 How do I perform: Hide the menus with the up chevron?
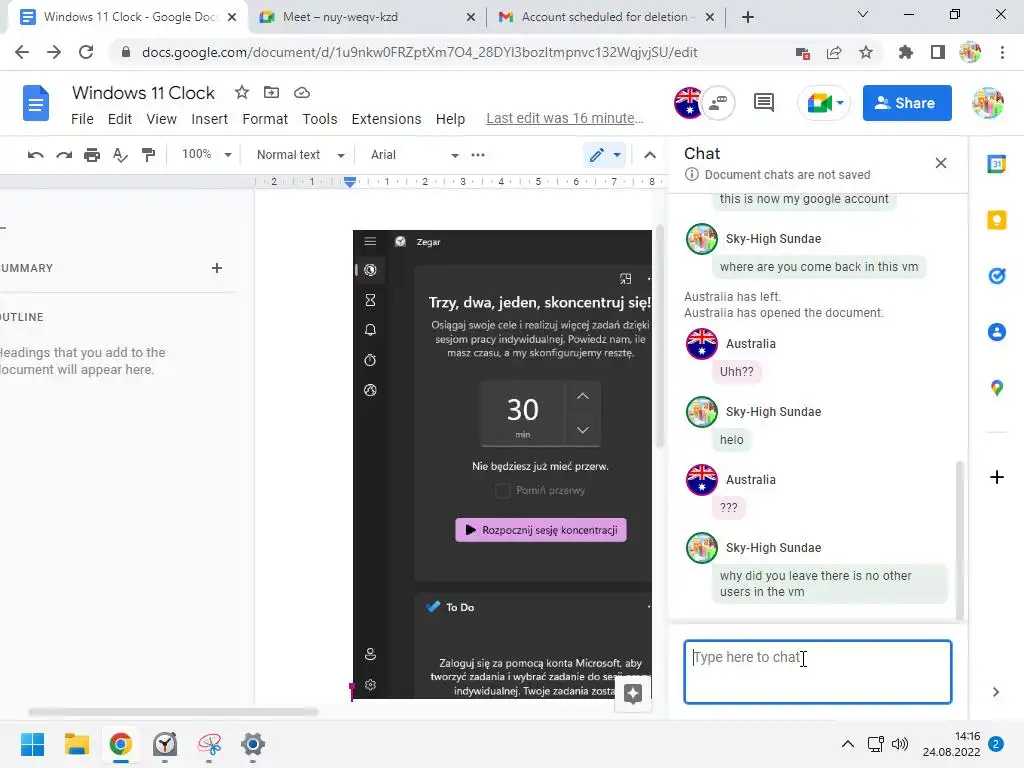point(650,155)
